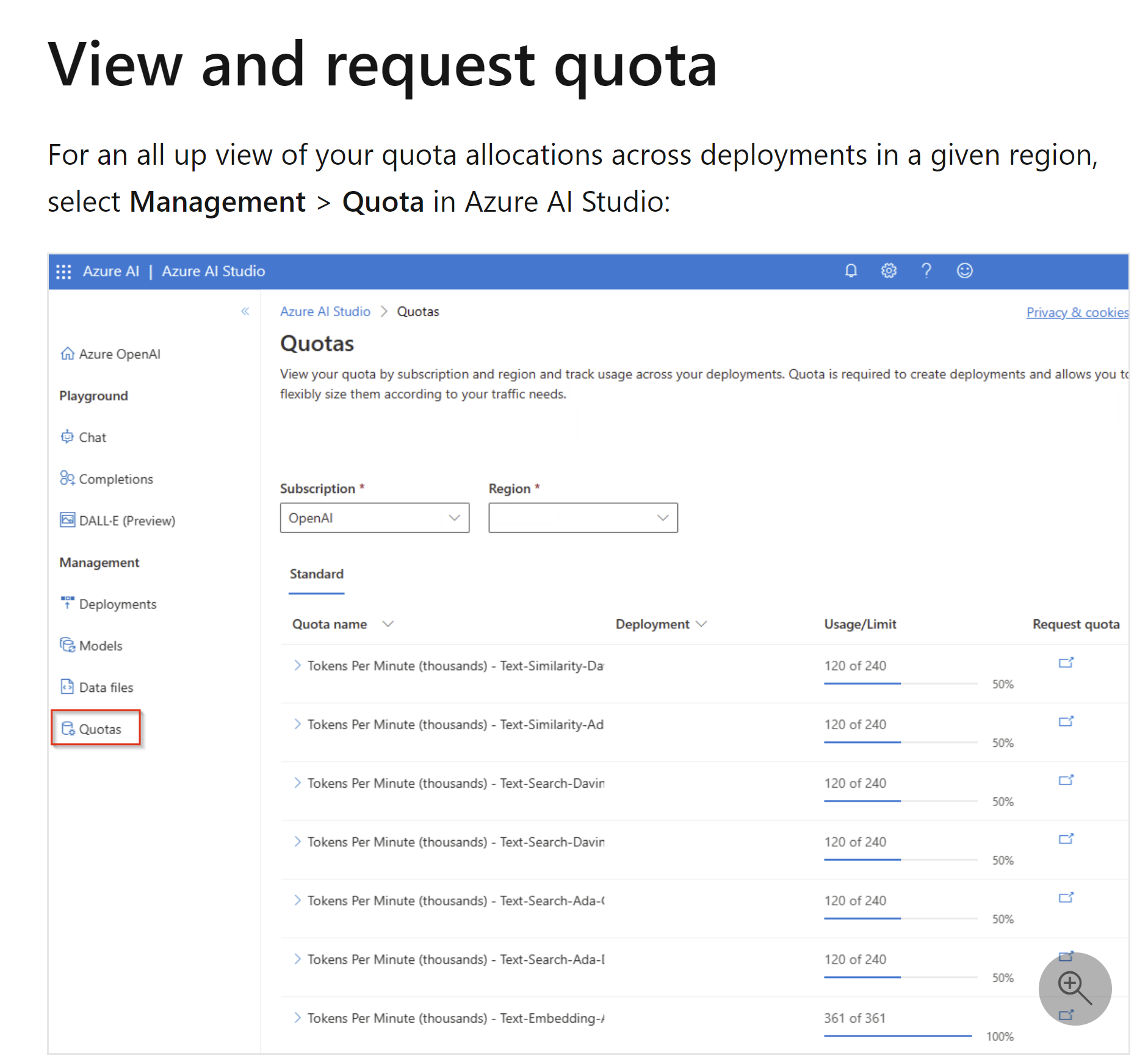
Task: Click the 361 of 361 usage bar
Action: click(x=897, y=1035)
